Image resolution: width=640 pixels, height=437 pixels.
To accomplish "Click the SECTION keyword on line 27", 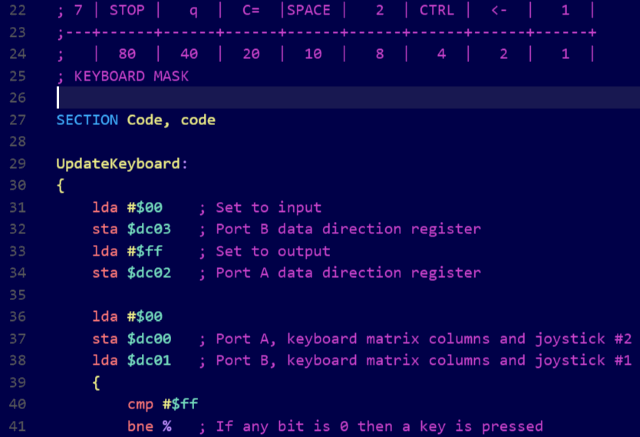I will pyautogui.click(x=87, y=120).
